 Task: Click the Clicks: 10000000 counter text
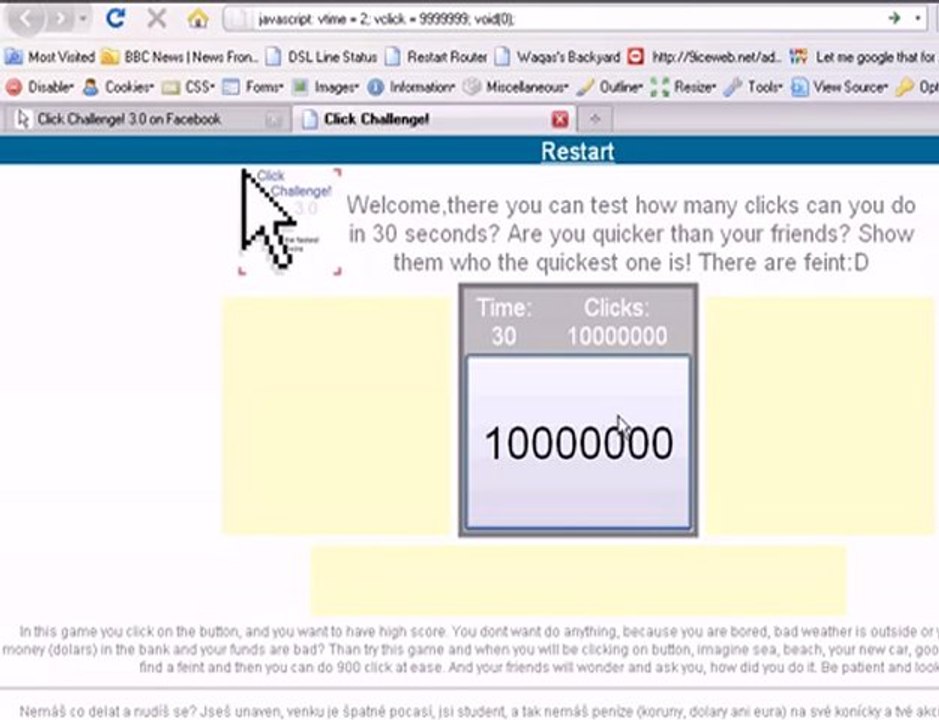click(617, 322)
